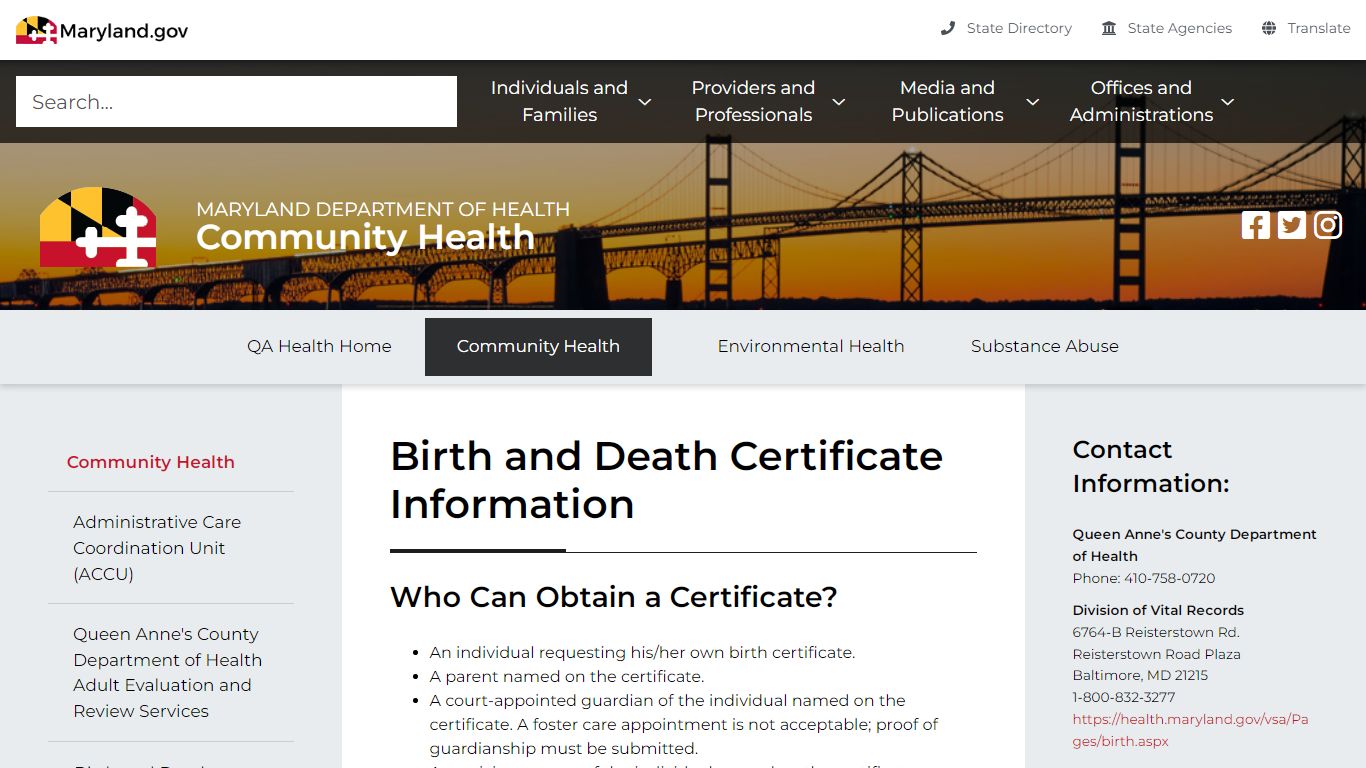Click the Contact Information: heading
The width and height of the screenshot is (1366, 768).
[1151, 466]
